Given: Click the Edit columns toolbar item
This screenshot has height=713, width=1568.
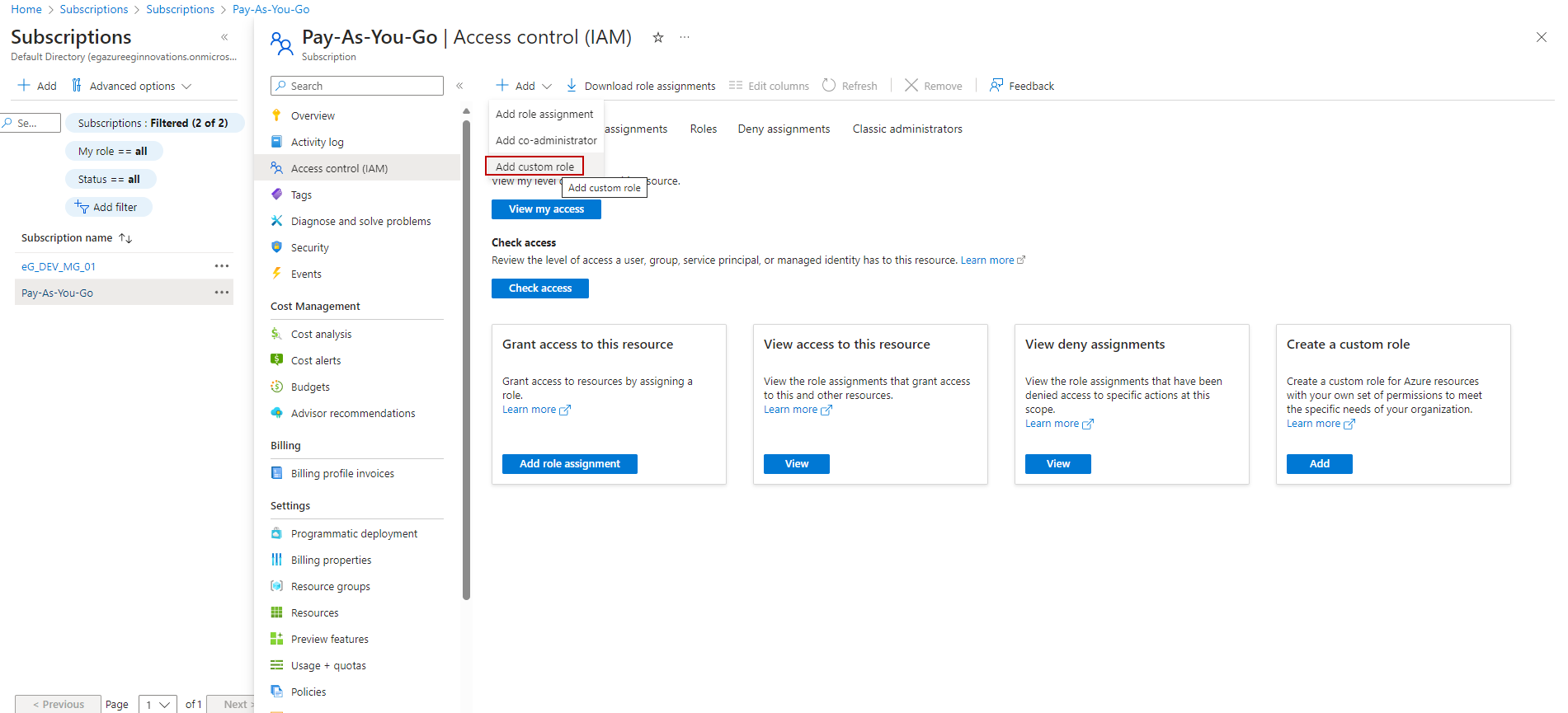Looking at the screenshot, I should tap(769, 86).
